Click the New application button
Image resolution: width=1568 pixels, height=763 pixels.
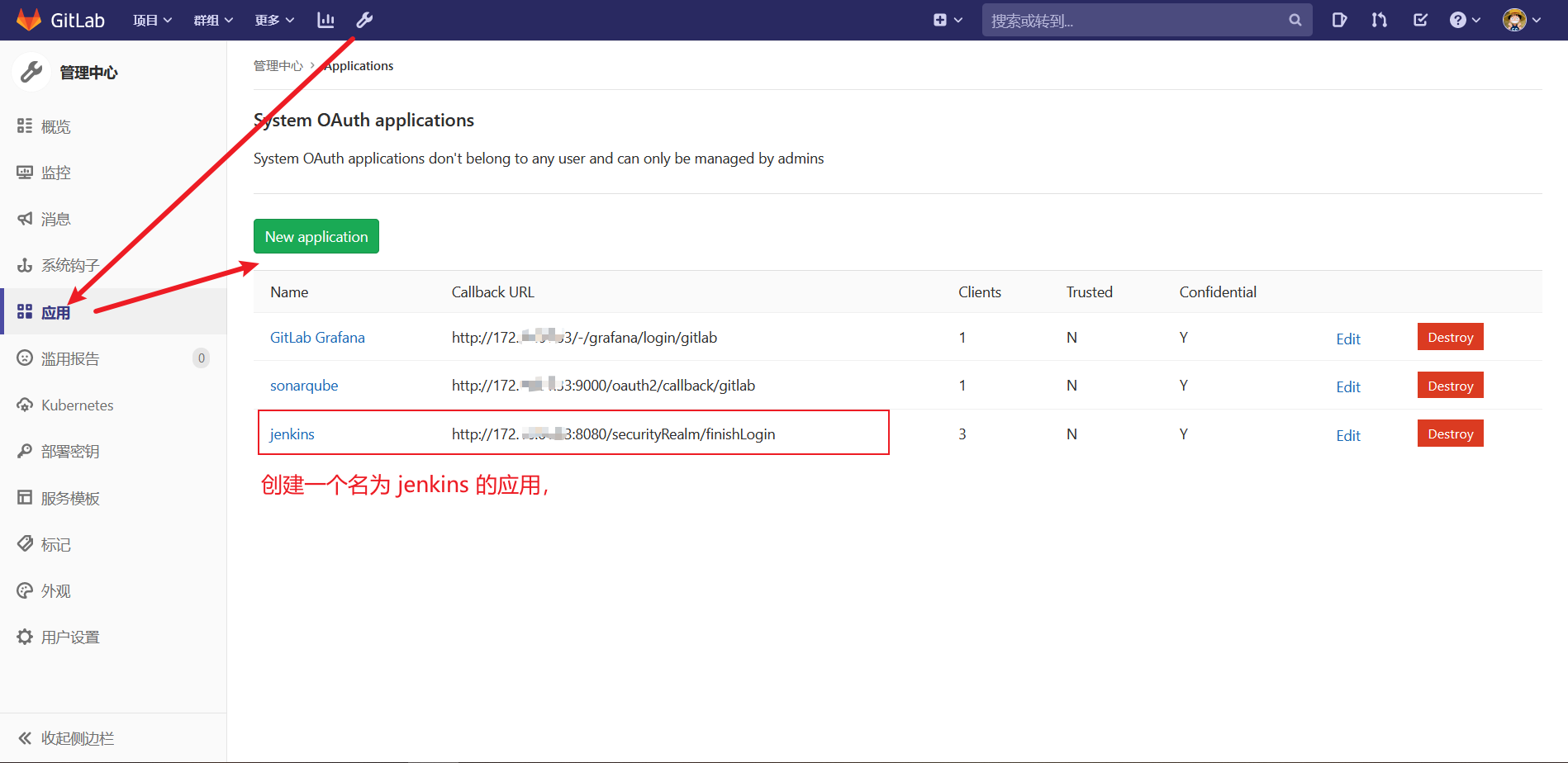(x=316, y=236)
